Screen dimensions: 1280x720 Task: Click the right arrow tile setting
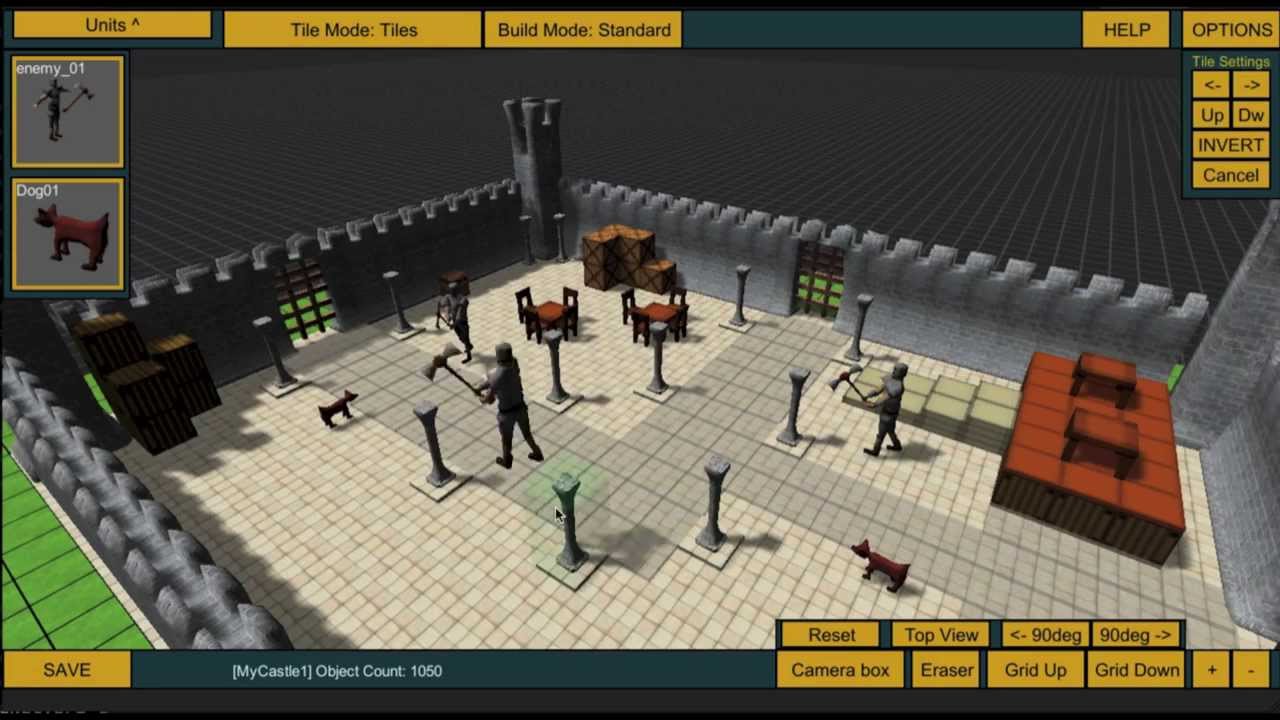pyautogui.click(x=1251, y=85)
